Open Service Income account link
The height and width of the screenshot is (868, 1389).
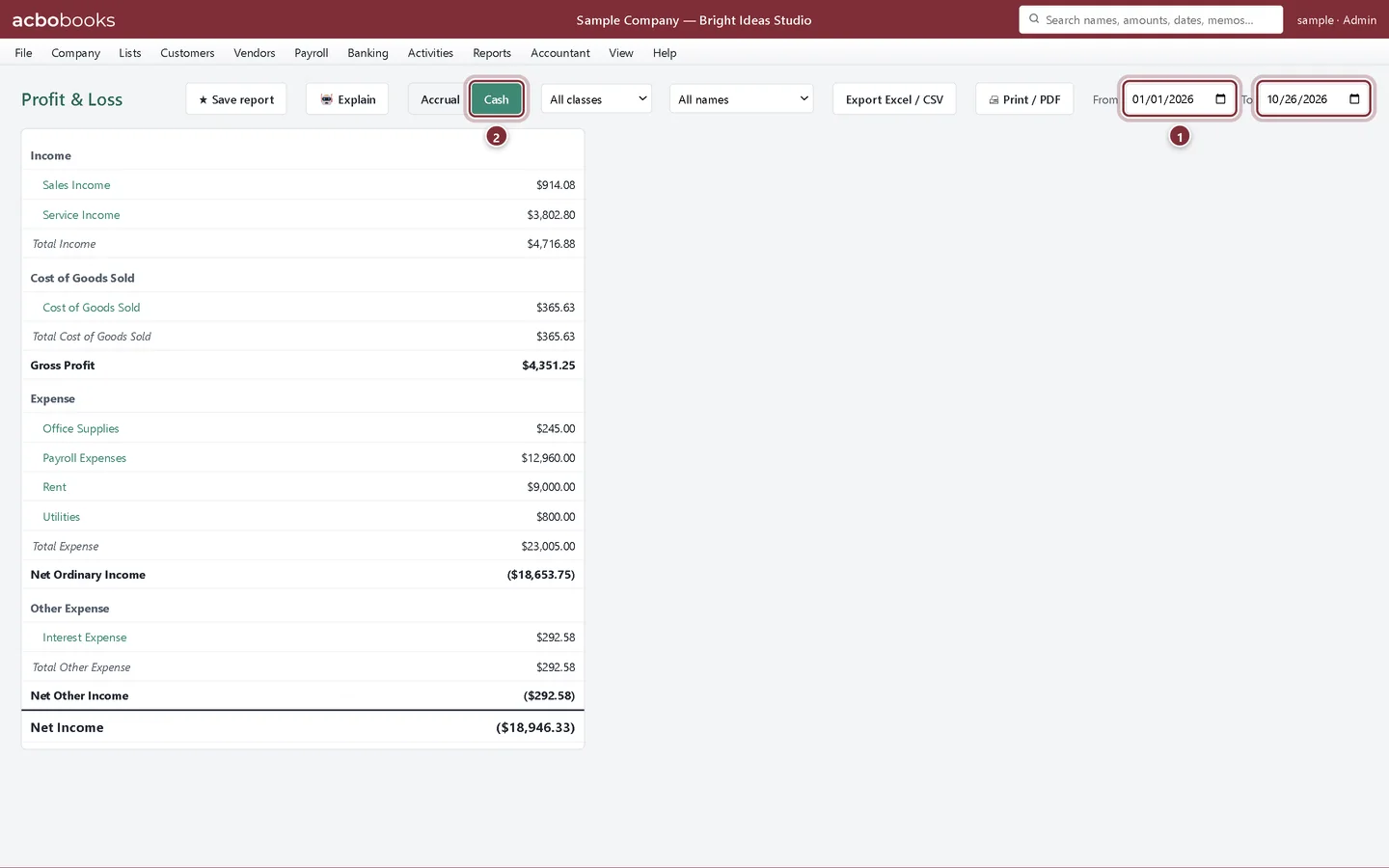(x=81, y=215)
